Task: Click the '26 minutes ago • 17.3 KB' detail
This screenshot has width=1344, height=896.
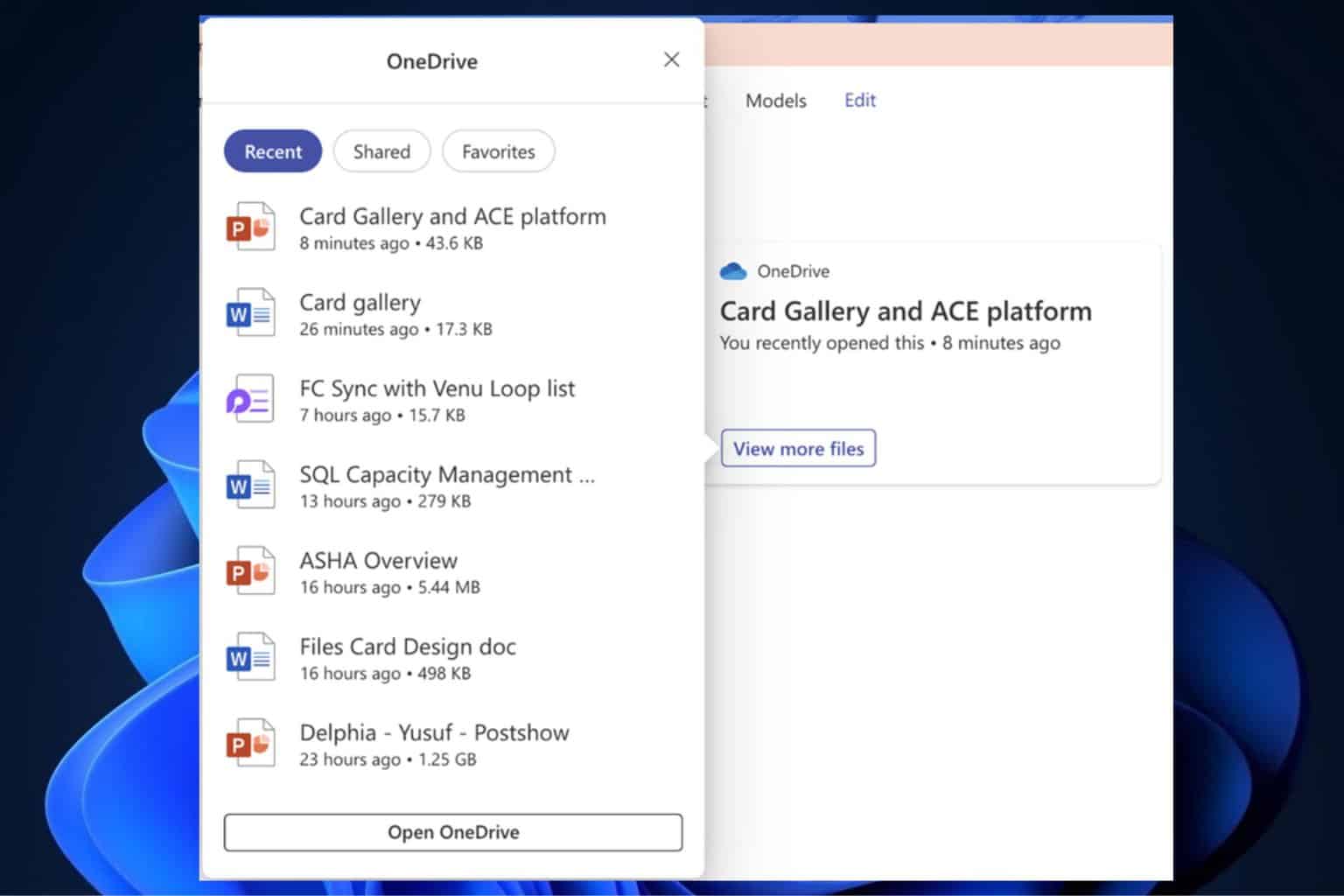Action: 395,329
